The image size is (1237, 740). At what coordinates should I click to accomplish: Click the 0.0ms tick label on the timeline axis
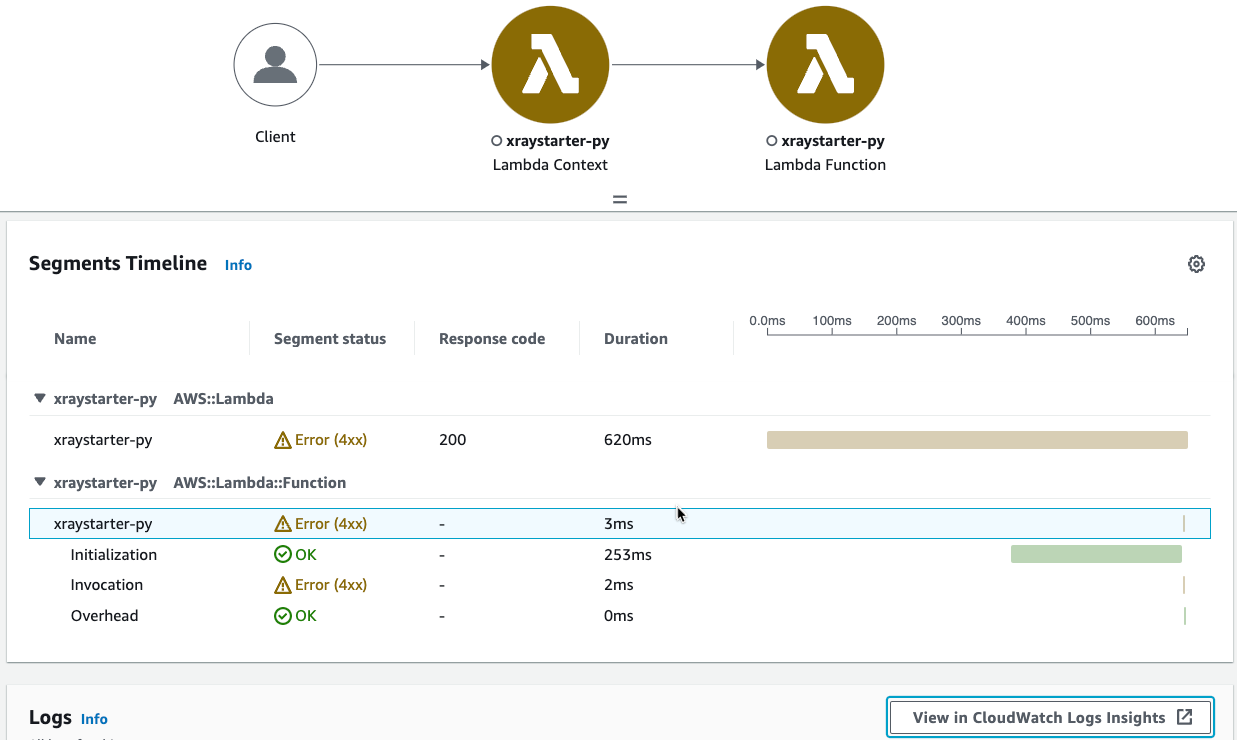coord(767,321)
